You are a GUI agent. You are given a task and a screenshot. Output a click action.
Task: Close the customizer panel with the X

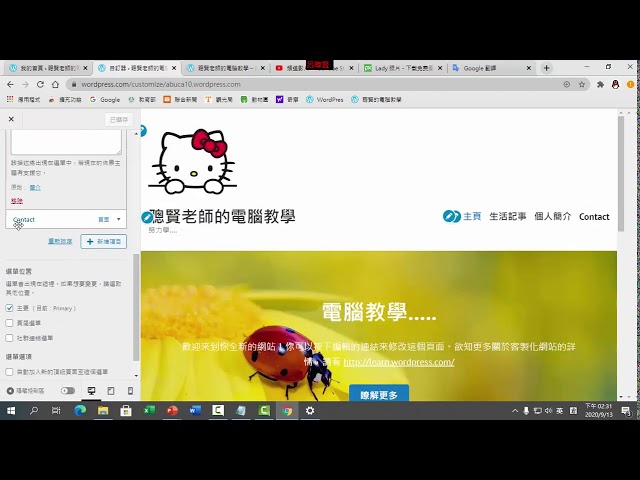click(11, 119)
